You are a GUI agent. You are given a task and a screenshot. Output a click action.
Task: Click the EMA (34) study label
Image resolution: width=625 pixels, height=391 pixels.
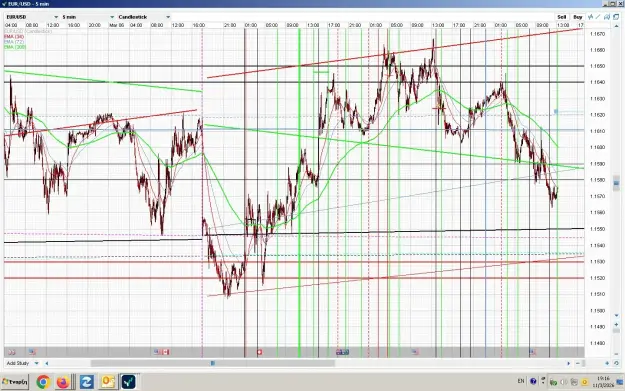point(14,36)
